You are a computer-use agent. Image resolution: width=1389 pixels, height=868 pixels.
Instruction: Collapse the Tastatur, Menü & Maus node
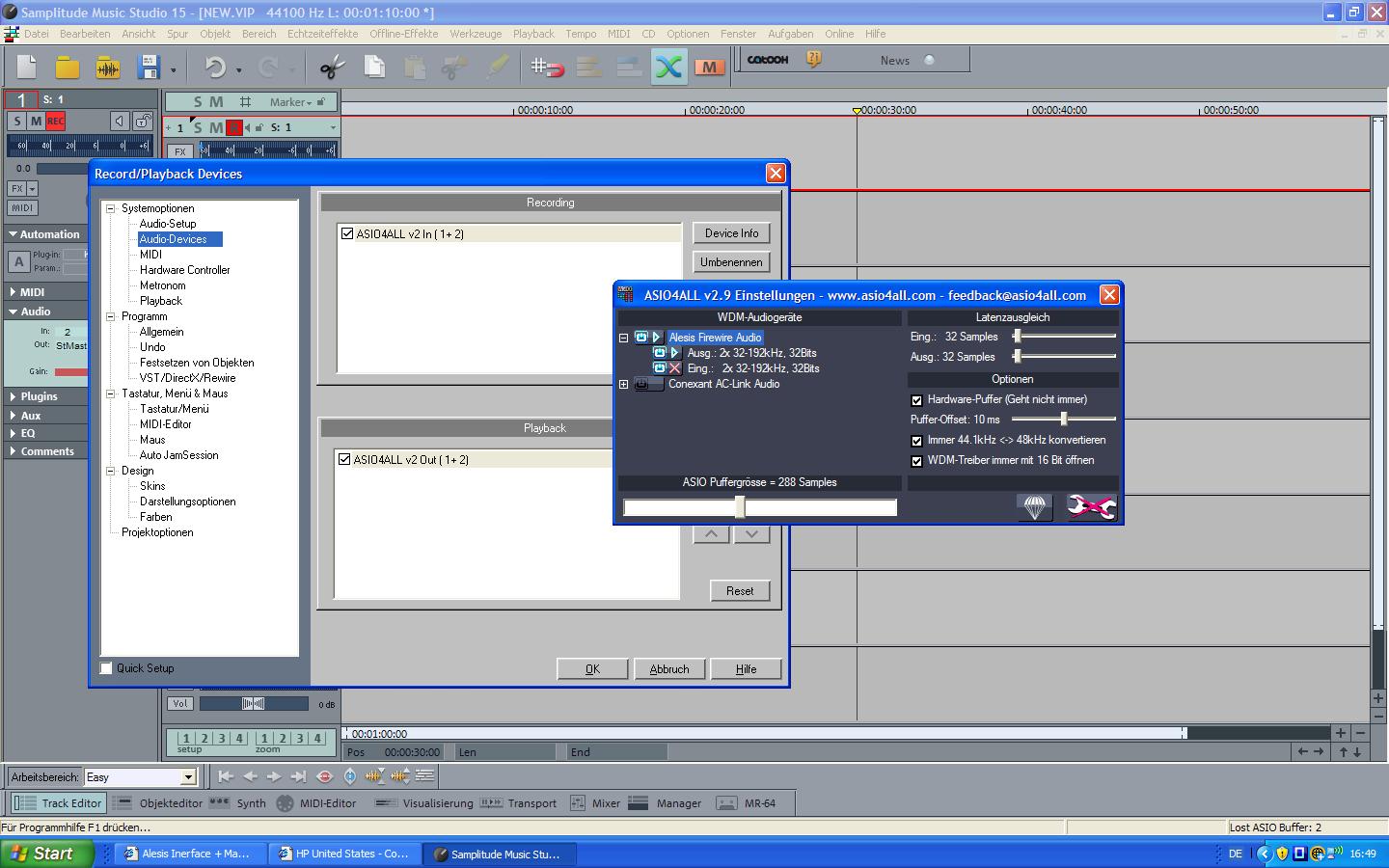[111, 393]
